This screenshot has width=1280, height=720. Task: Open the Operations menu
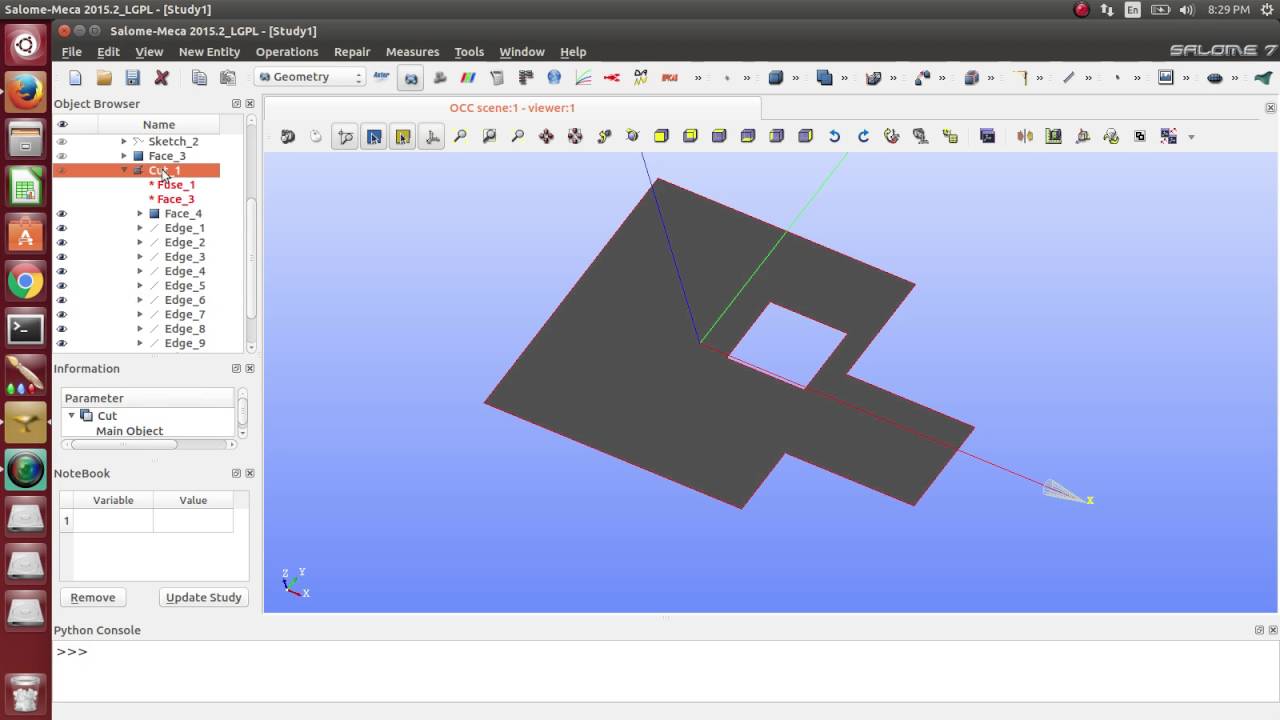pyautogui.click(x=287, y=52)
